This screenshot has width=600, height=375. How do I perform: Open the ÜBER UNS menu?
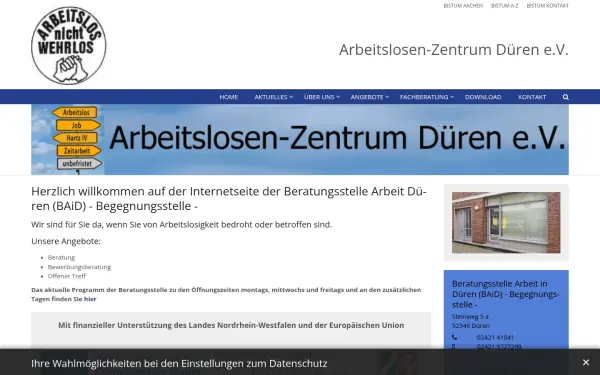(319, 97)
